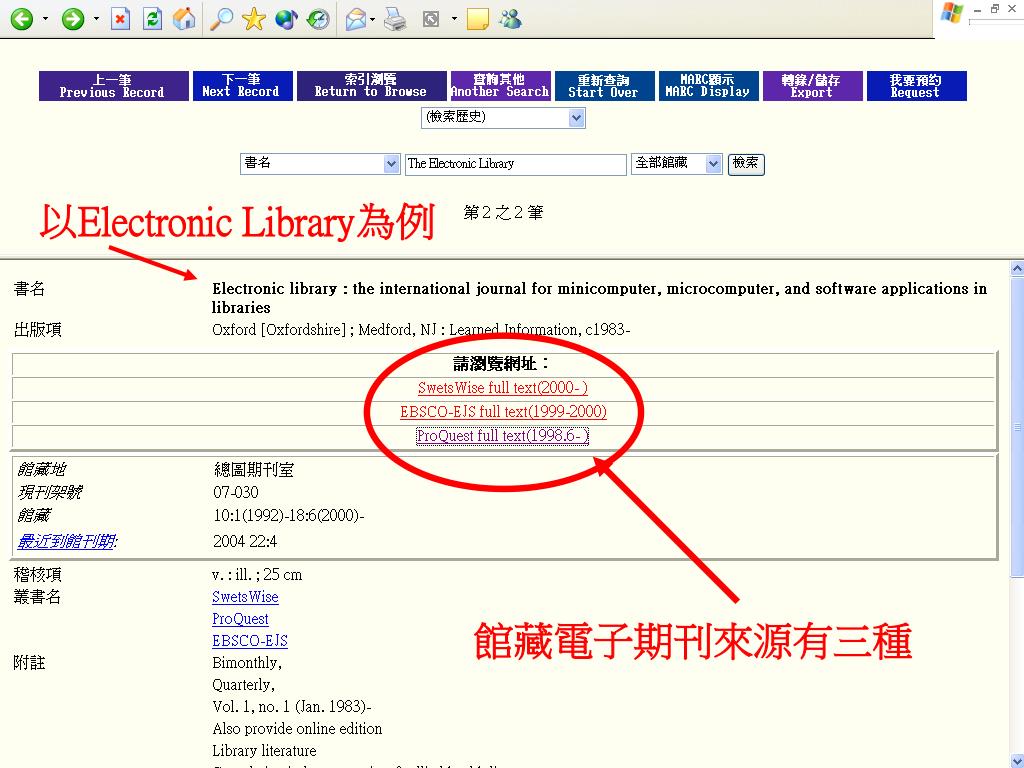The height and width of the screenshot is (768, 1024).
Task: Click the vertical scrollbar thumb
Action: tap(1017, 426)
